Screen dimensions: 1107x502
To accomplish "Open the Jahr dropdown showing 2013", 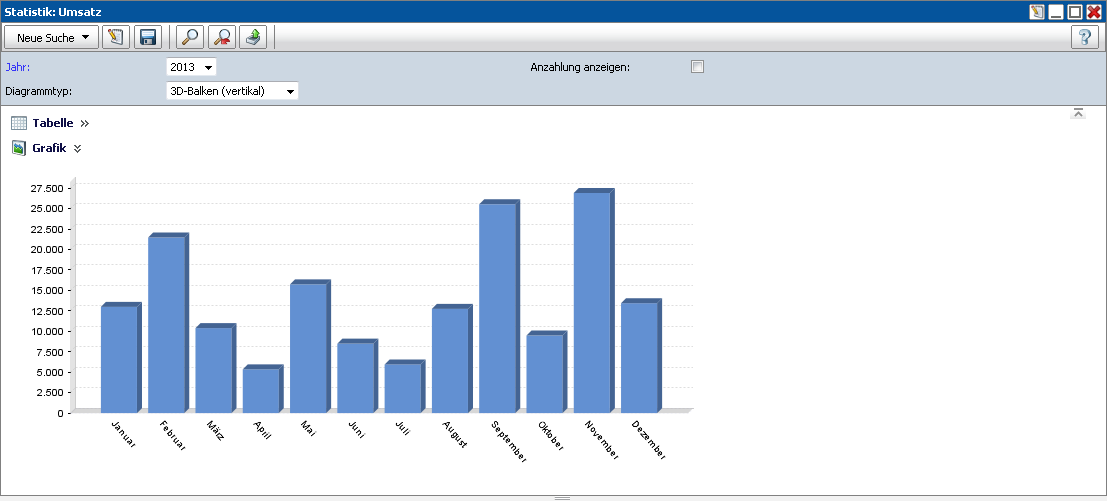I will pos(191,67).
